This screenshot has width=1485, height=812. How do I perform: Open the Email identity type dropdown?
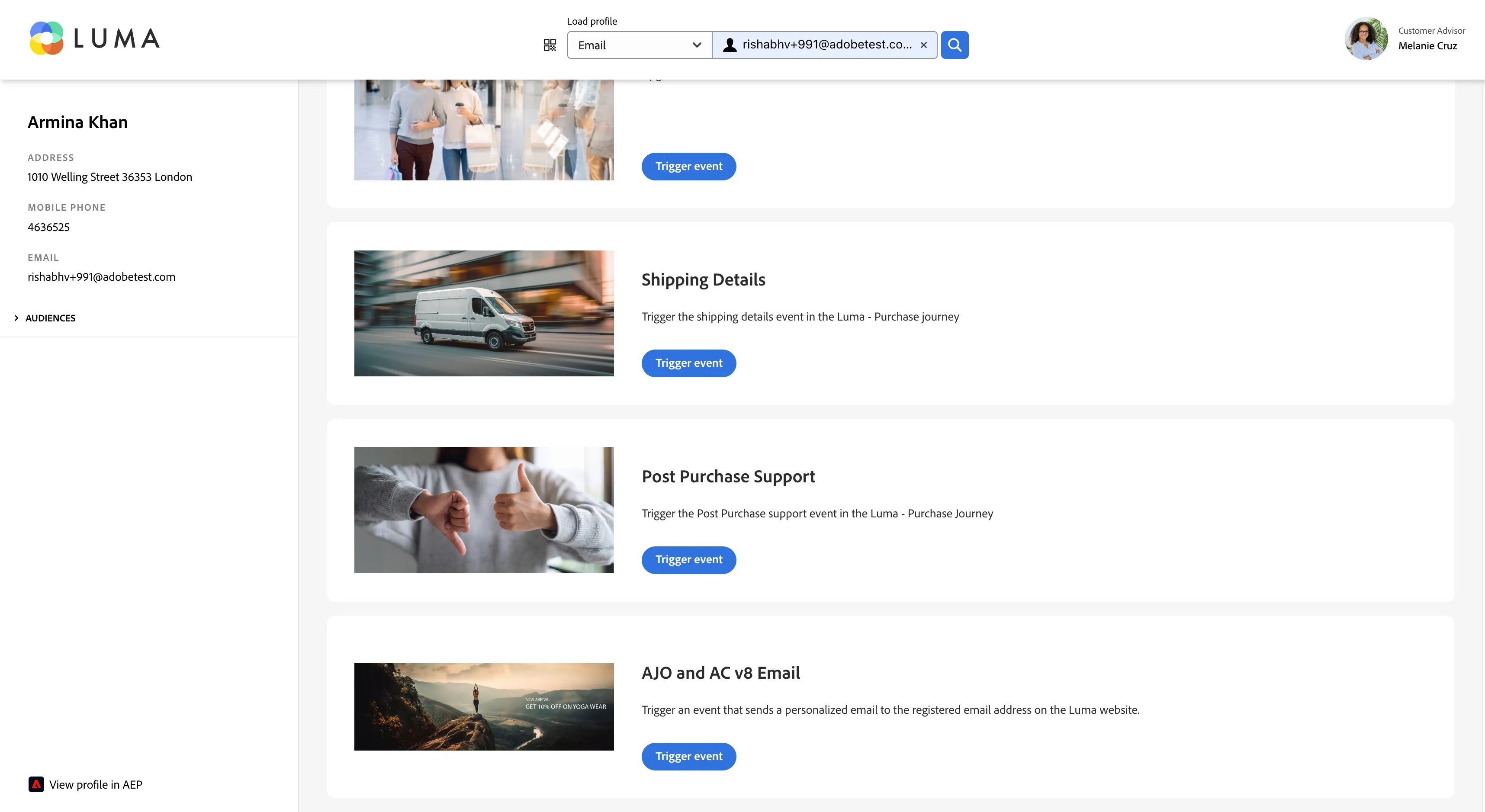640,45
